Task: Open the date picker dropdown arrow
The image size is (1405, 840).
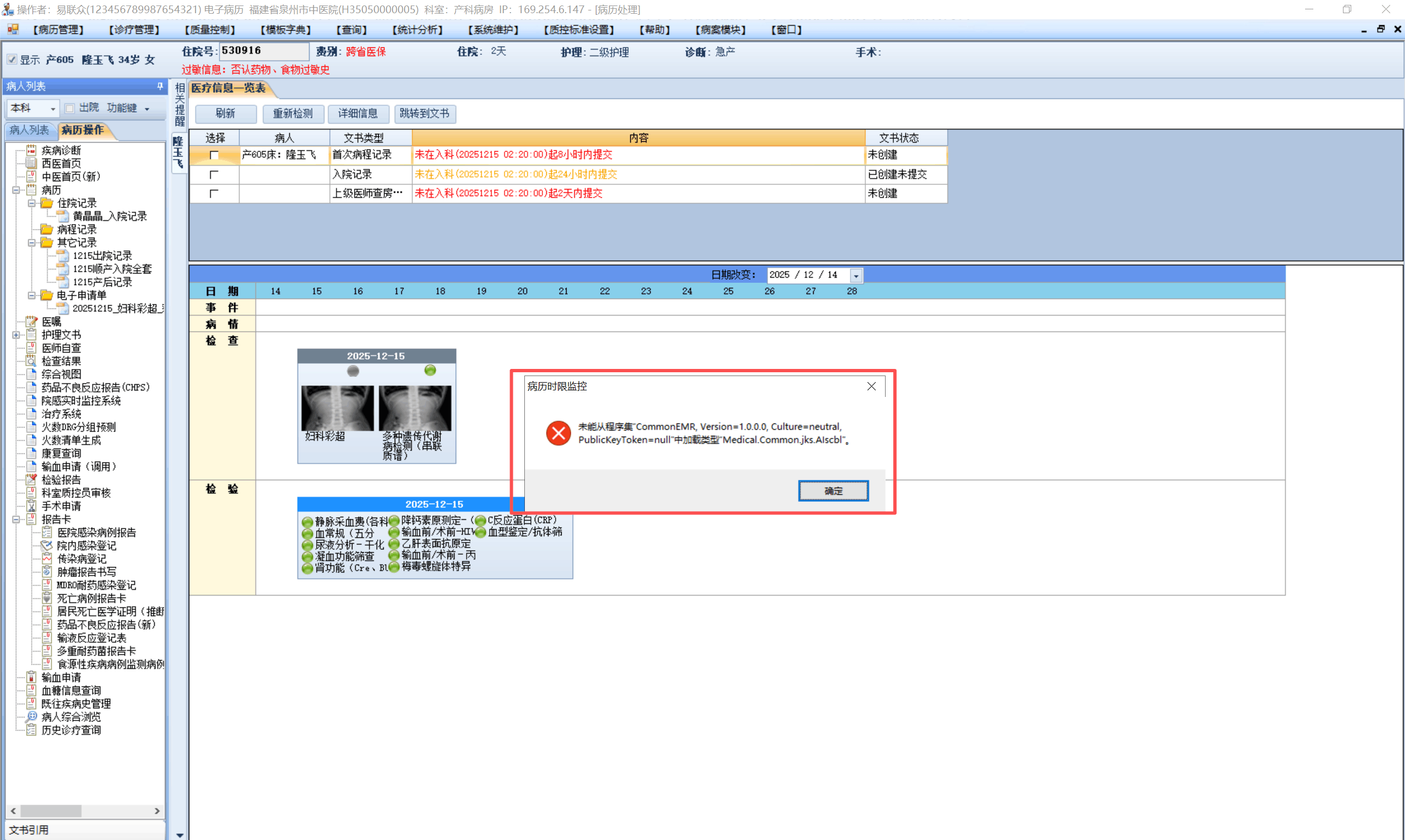Action: click(856, 276)
